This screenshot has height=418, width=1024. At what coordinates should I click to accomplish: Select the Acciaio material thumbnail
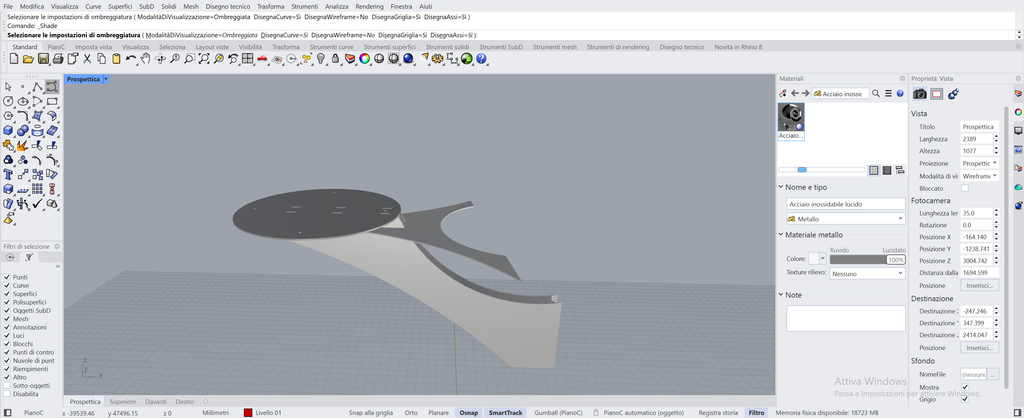pyautogui.click(x=791, y=121)
